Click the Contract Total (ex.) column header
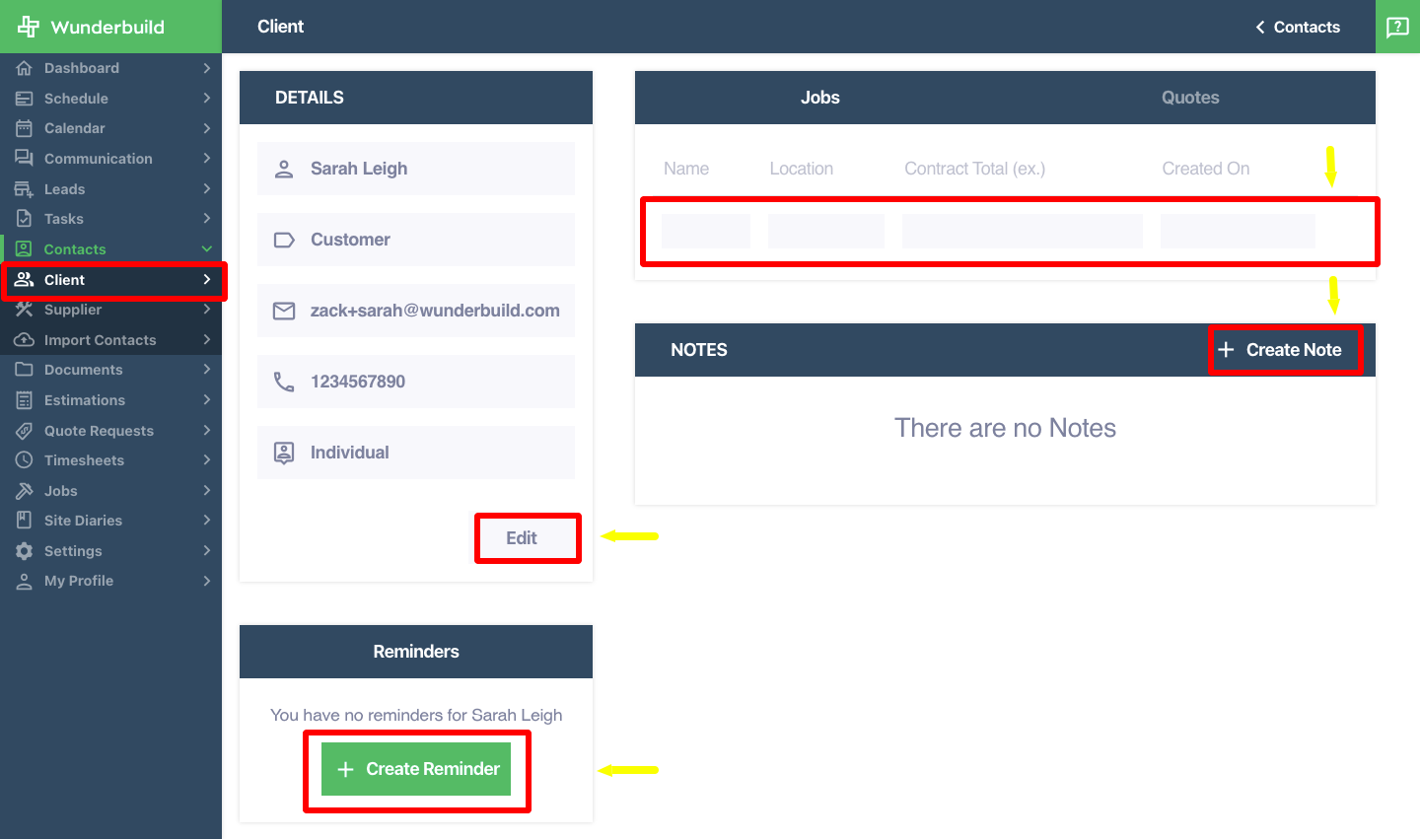 pyautogui.click(x=974, y=169)
